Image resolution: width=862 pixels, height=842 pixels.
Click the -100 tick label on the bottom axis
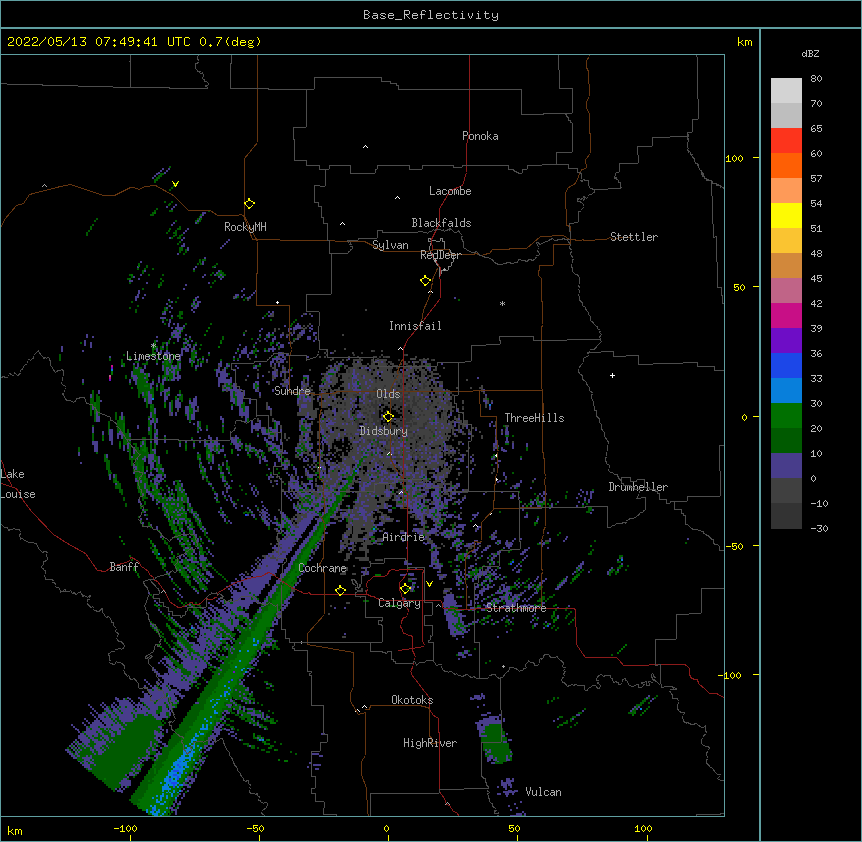click(125, 828)
